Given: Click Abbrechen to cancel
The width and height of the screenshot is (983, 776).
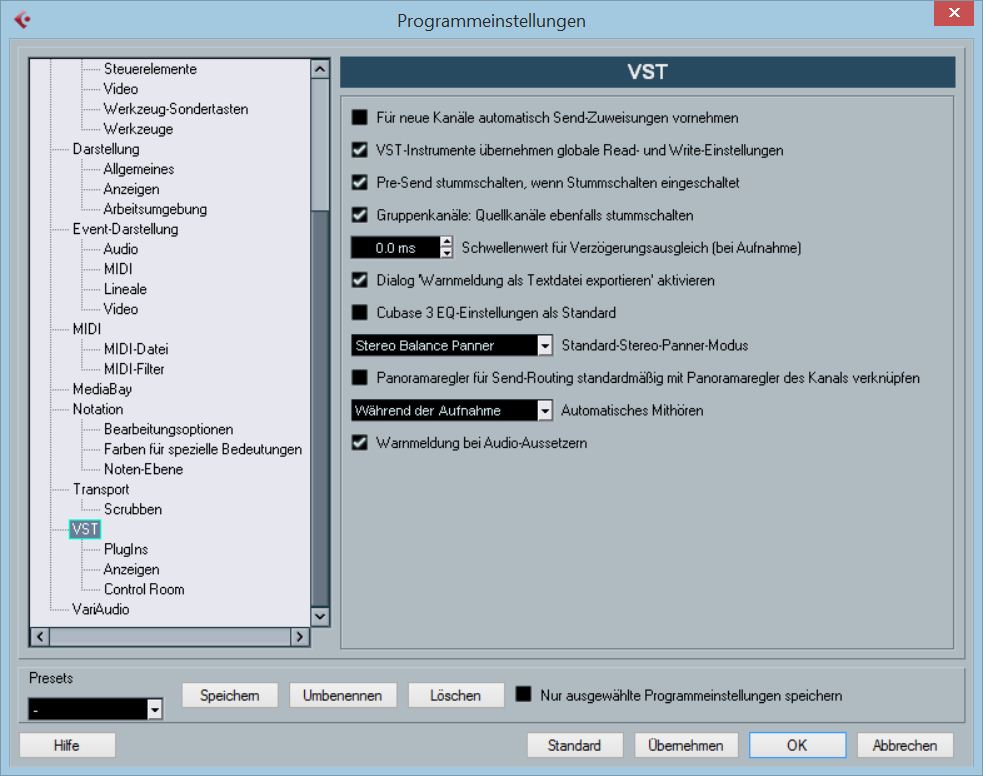Looking at the screenshot, I should pos(905,745).
